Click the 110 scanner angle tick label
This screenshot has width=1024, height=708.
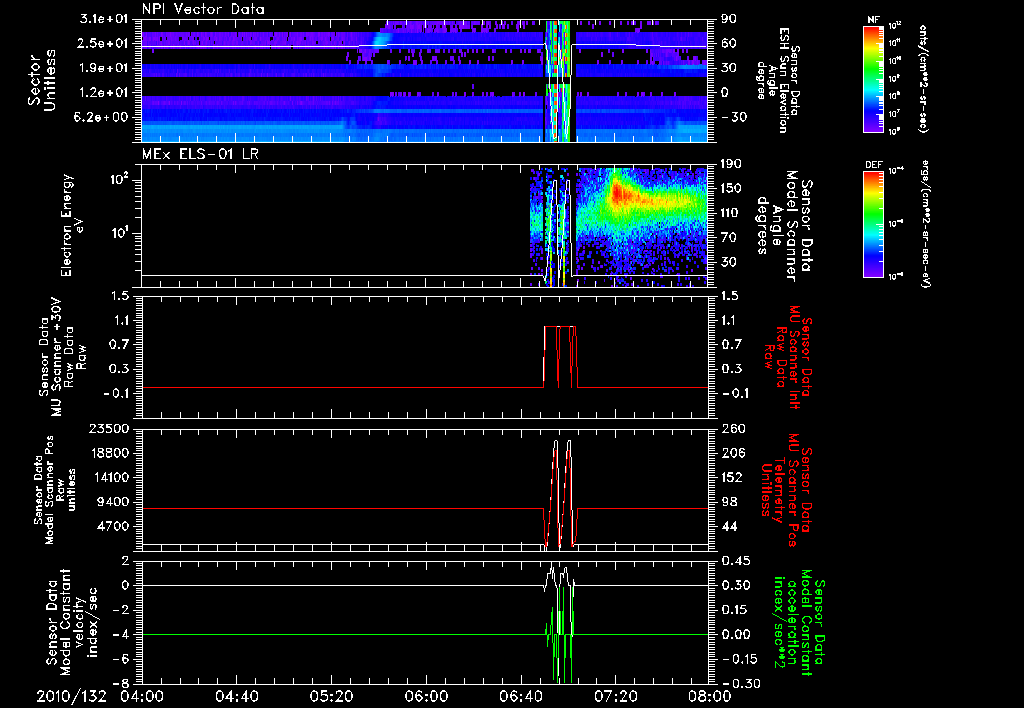tap(731, 213)
